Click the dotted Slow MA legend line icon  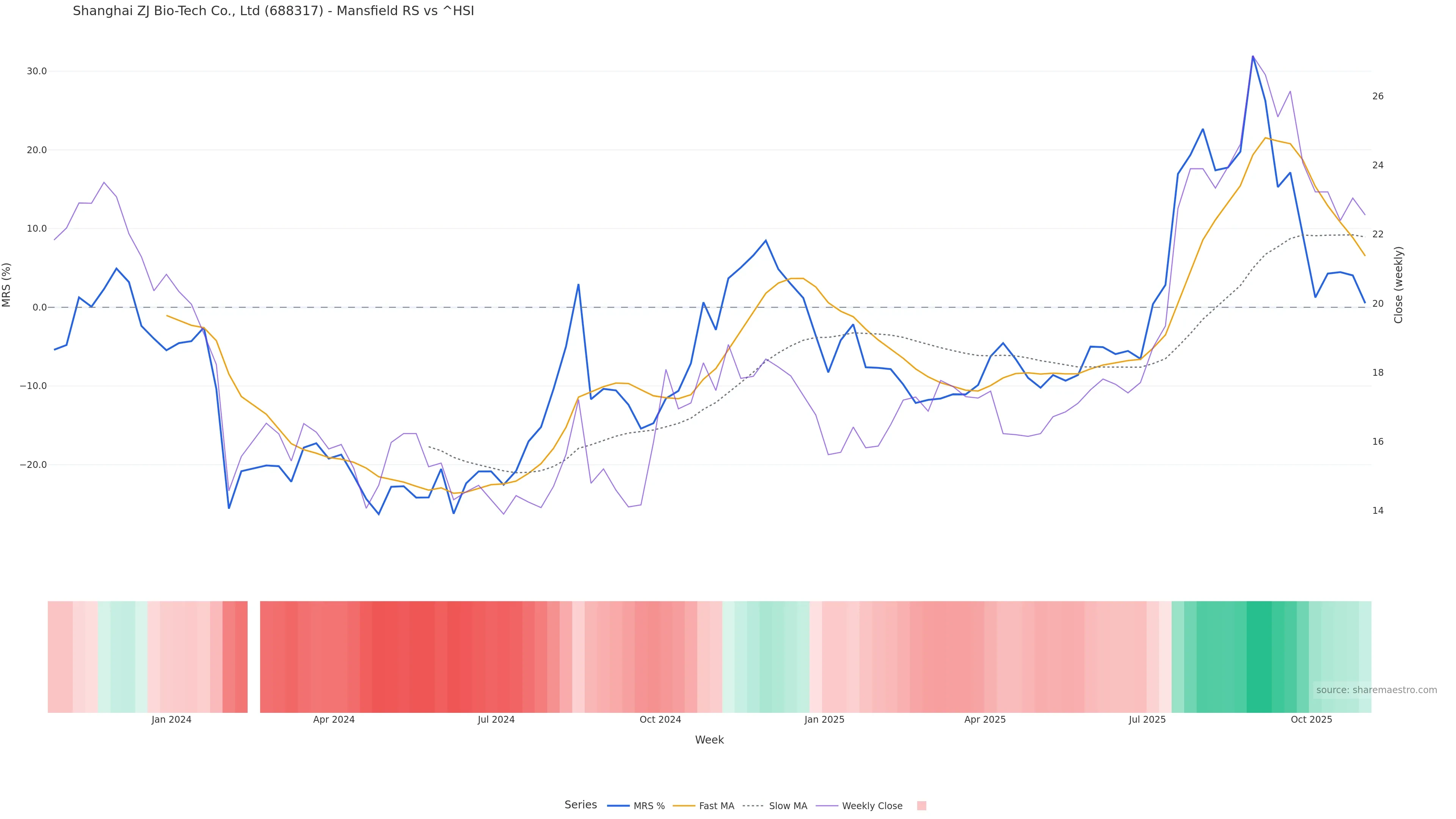pos(753,806)
